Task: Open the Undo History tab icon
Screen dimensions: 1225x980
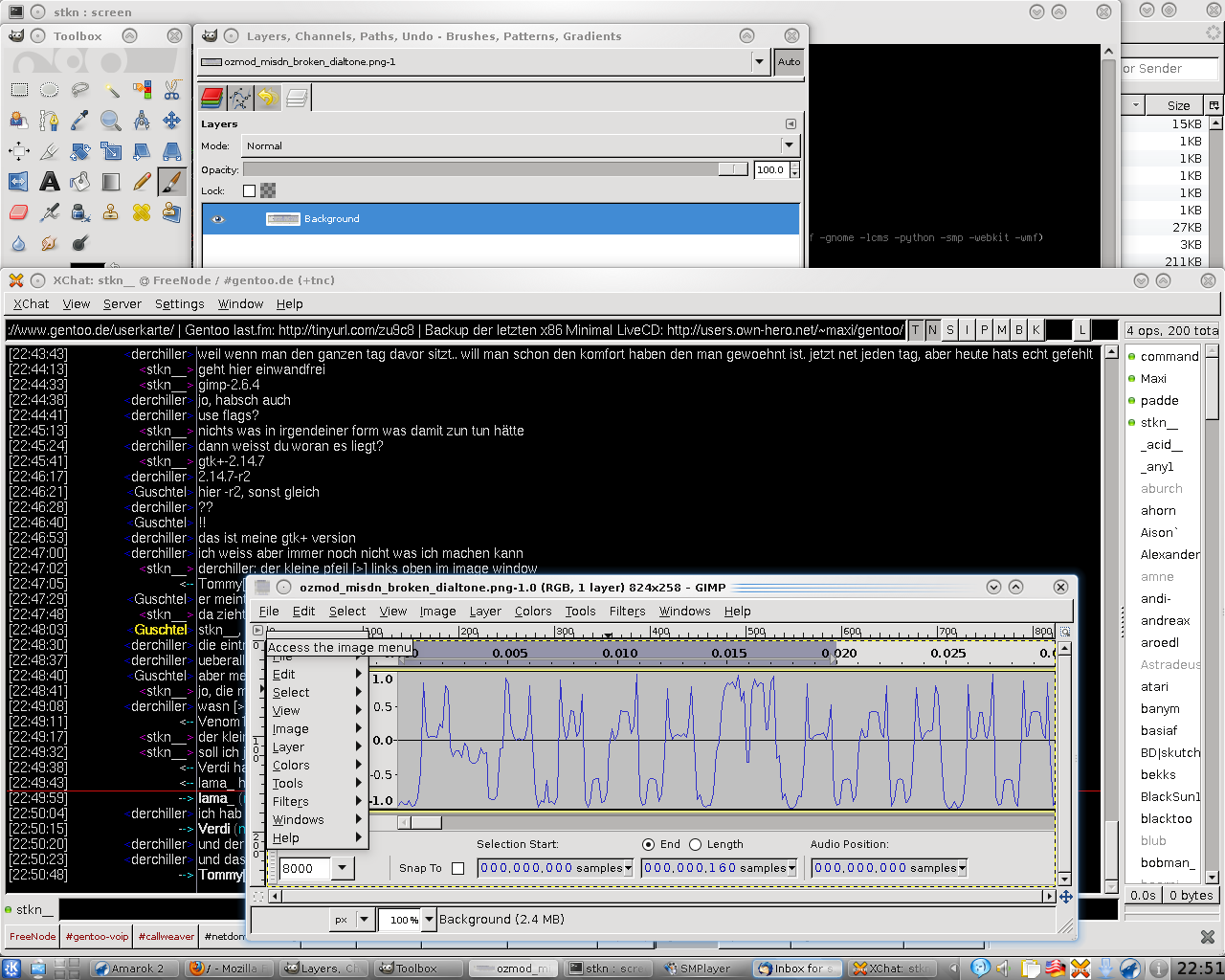Action: coord(268,98)
